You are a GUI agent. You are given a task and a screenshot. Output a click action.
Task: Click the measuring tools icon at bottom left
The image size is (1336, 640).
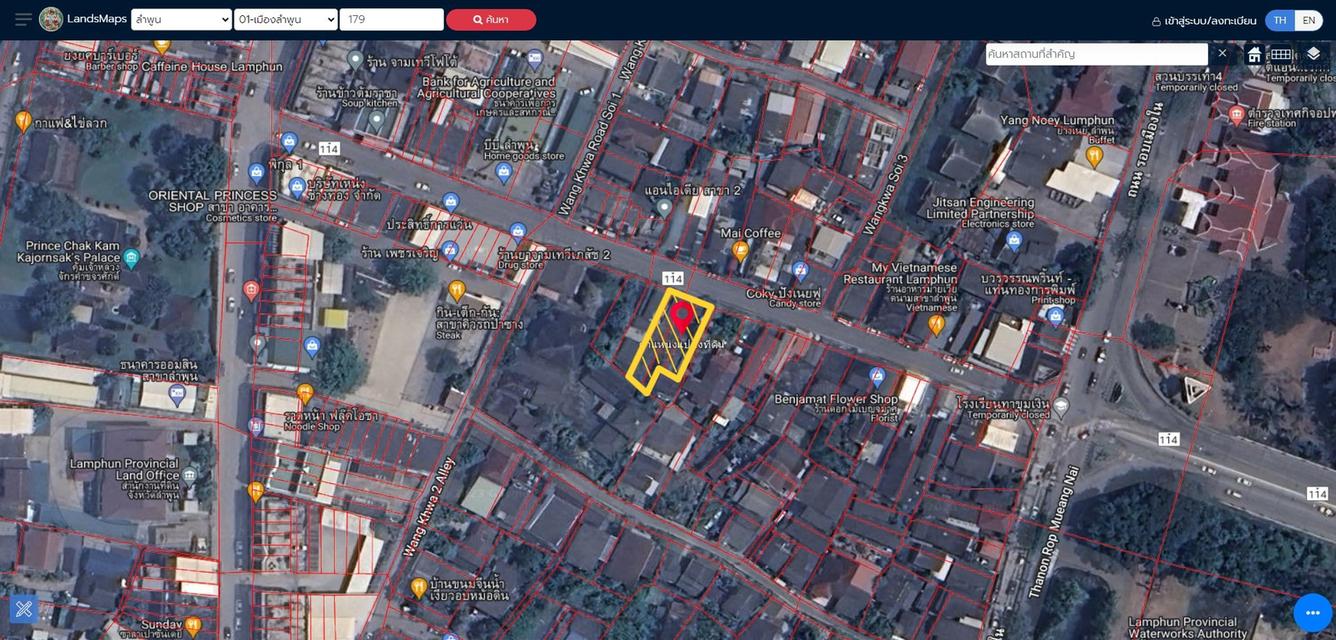[x=24, y=608]
